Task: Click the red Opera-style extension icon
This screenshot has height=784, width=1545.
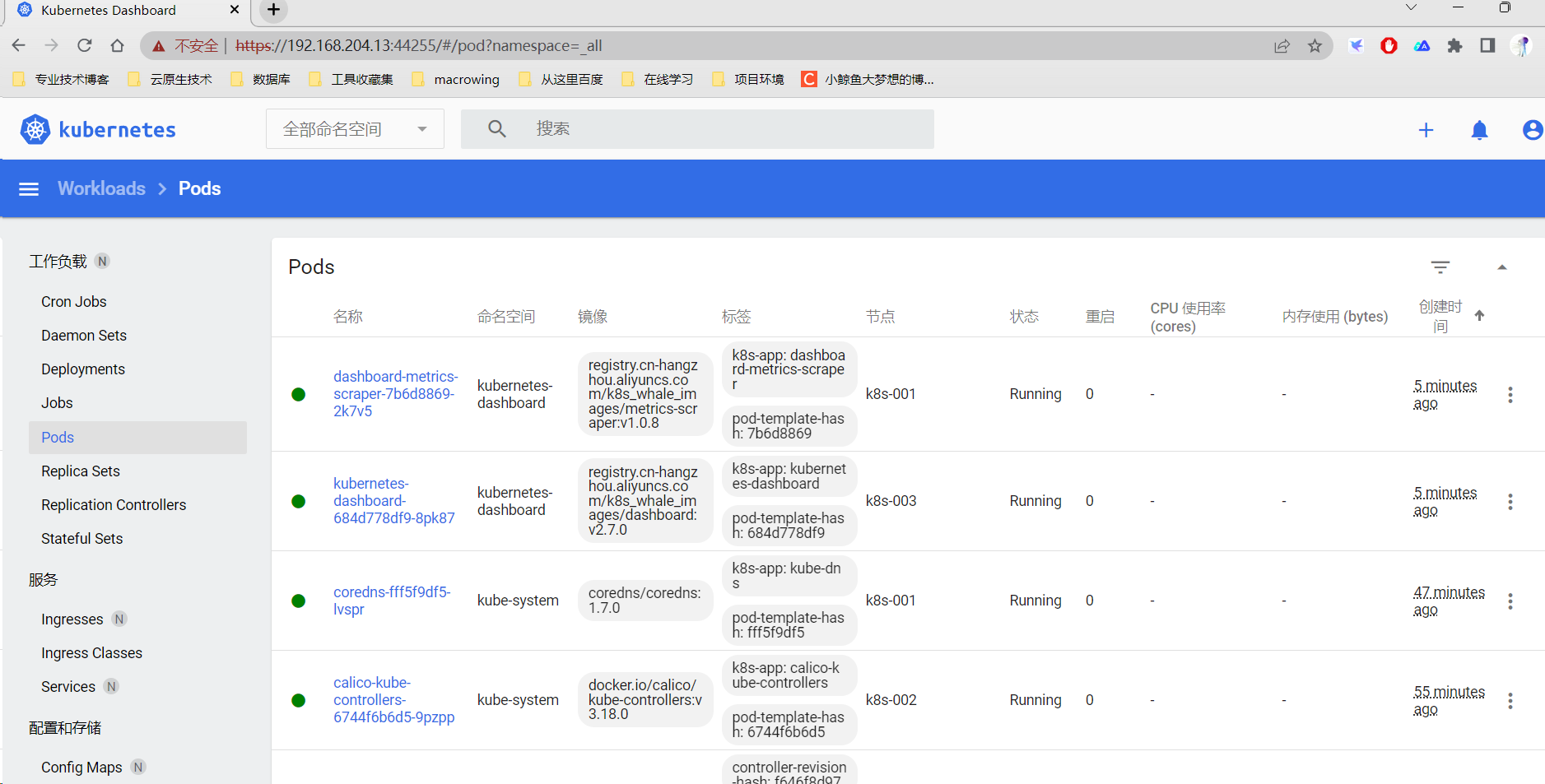Action: tap(1389, 46)
